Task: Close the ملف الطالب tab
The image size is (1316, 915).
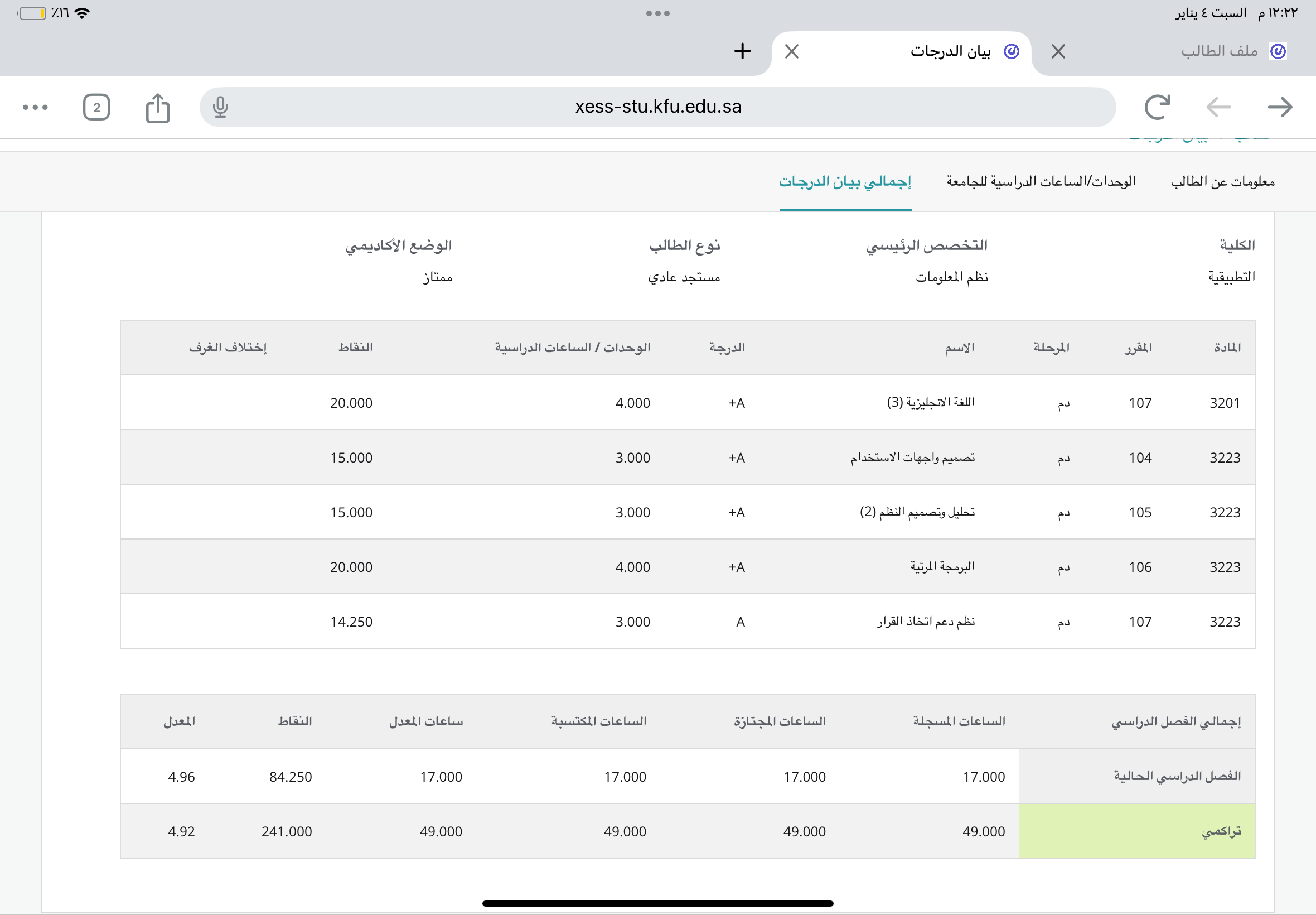Action: click(x=1058, y=51)
